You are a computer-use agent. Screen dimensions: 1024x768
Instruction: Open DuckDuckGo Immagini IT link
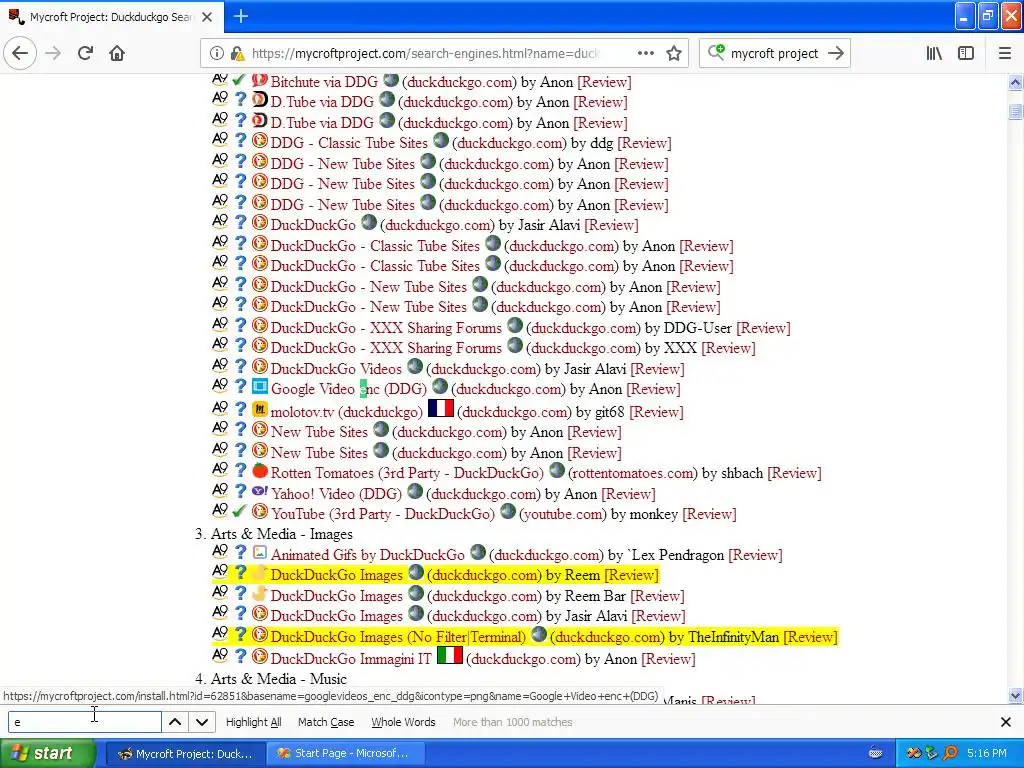pos(351,659)
